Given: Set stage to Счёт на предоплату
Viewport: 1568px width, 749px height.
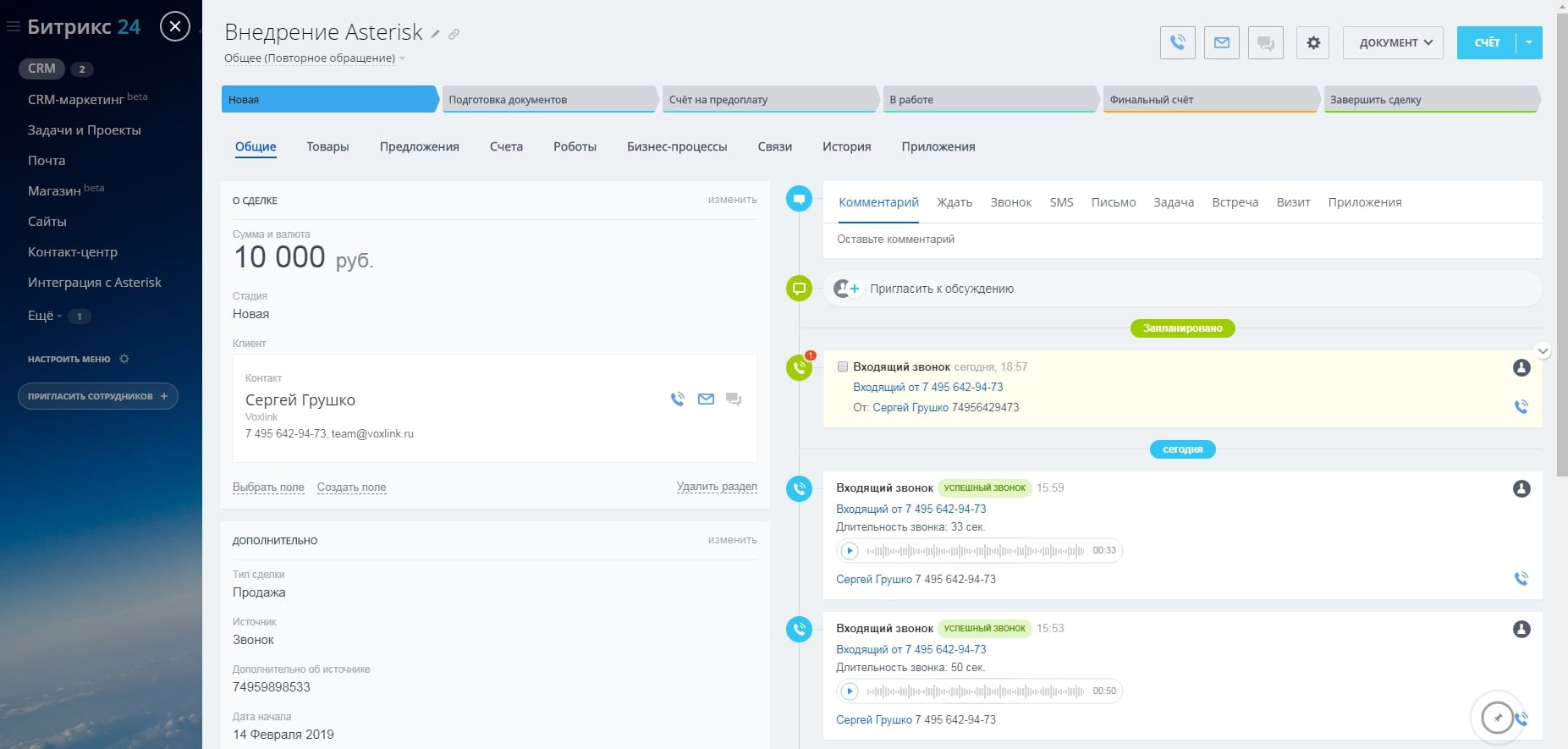Looking at the screenshot, I should pos(770,99).
